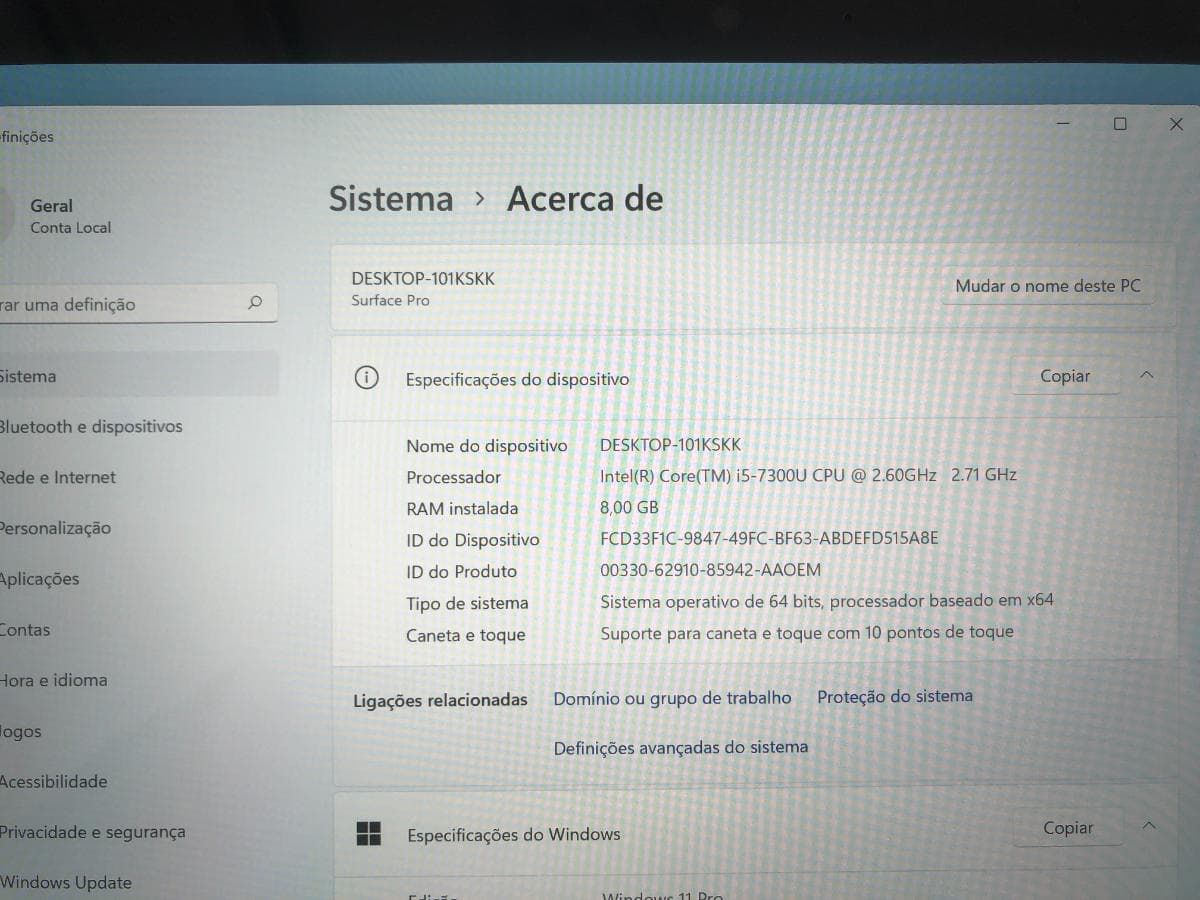1200x900 pixels.
Task: Minimize the Settings window
Action: click(1063, 123)
